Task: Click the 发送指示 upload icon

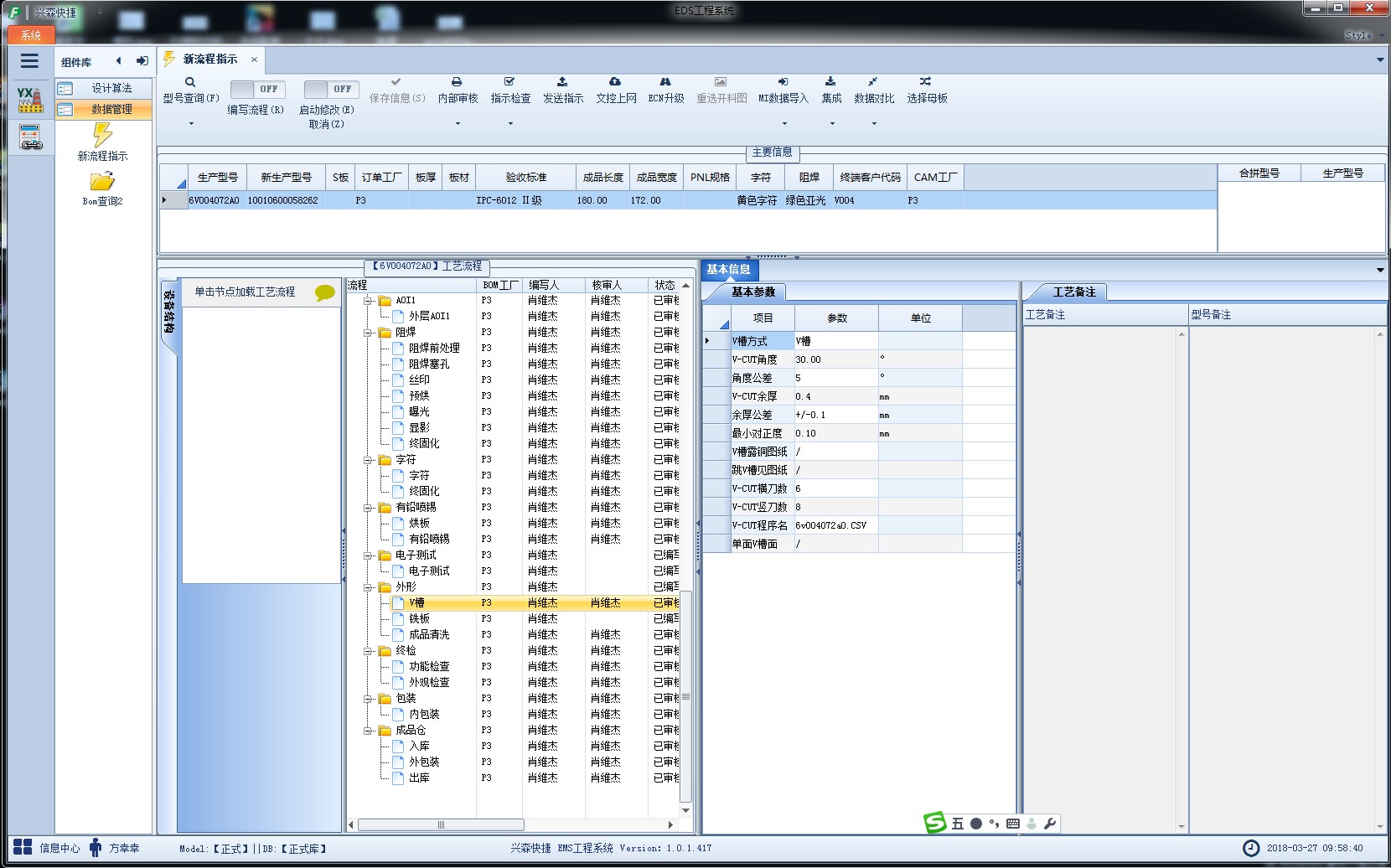Action: click(562, 82)
